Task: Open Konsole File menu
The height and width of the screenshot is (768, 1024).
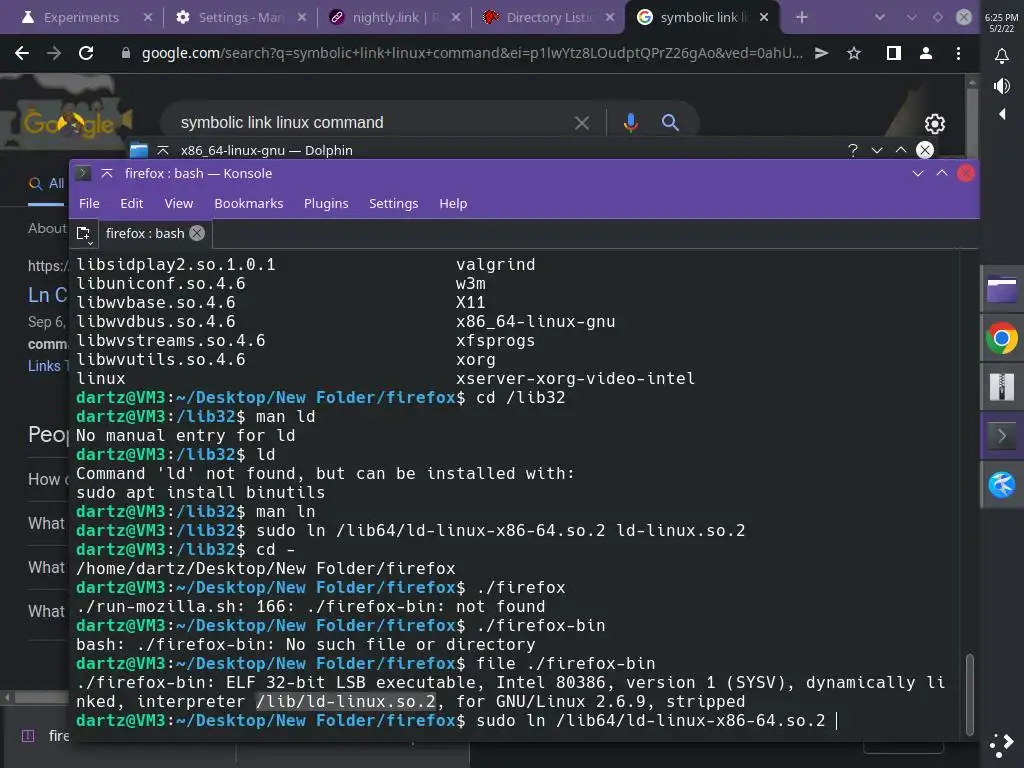Action: [89, 203]
